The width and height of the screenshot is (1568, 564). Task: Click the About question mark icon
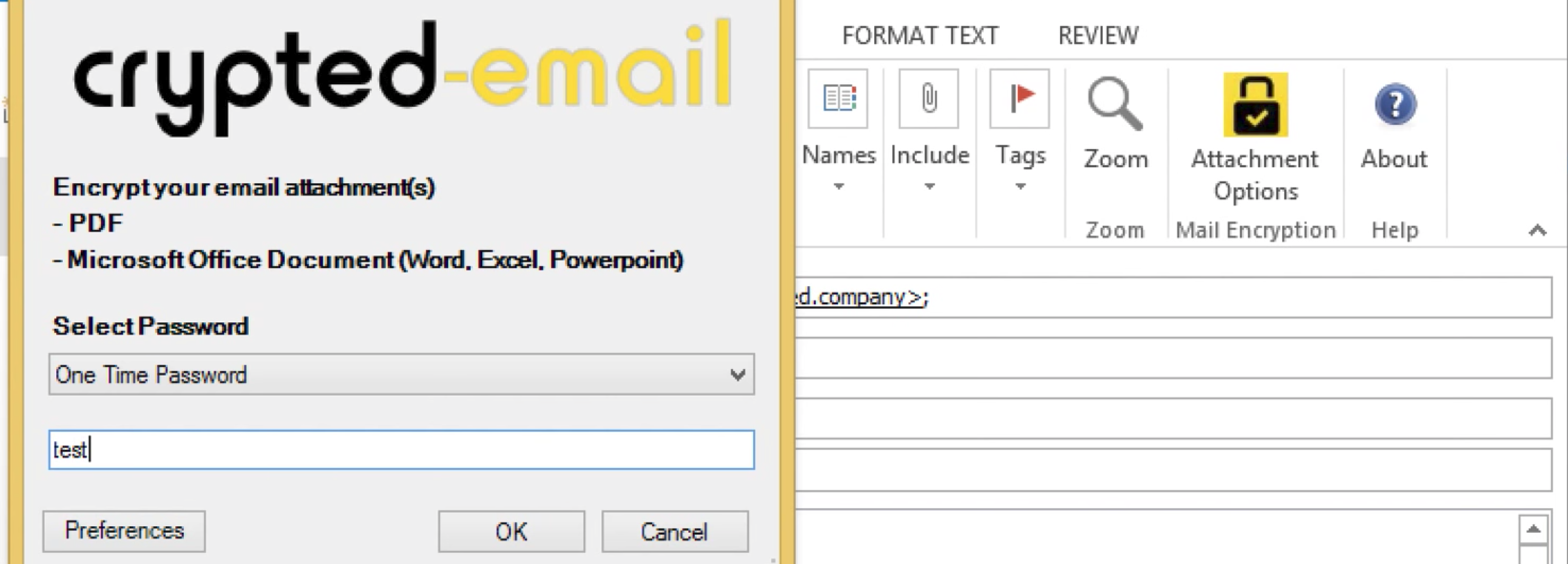[1395, 105]
